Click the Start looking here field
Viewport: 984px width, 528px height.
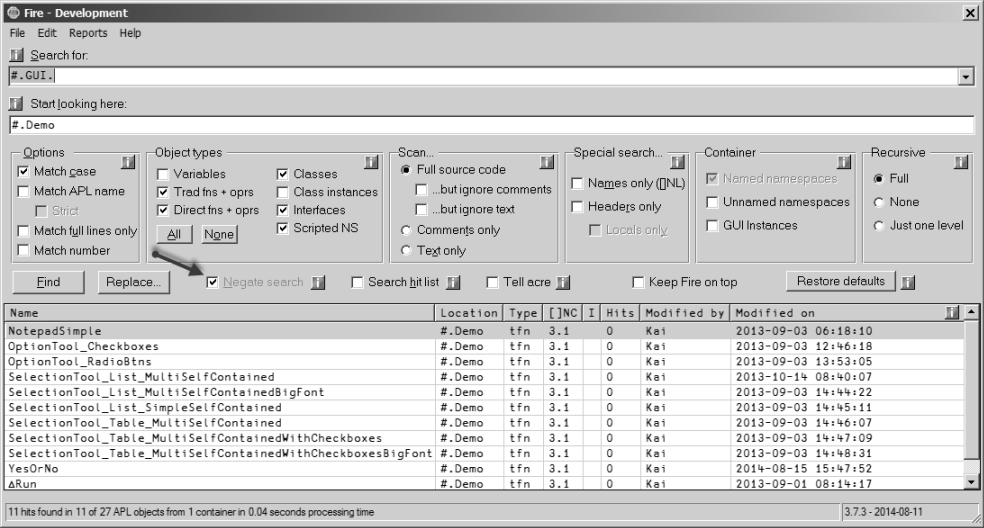coord(492,125)
